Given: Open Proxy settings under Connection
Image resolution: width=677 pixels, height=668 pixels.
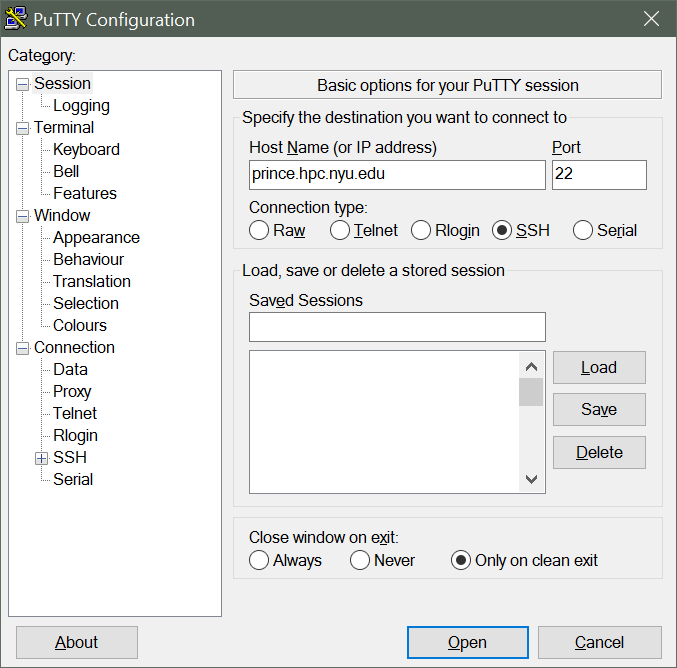Looking at the screenshot, I should [72, 392].
